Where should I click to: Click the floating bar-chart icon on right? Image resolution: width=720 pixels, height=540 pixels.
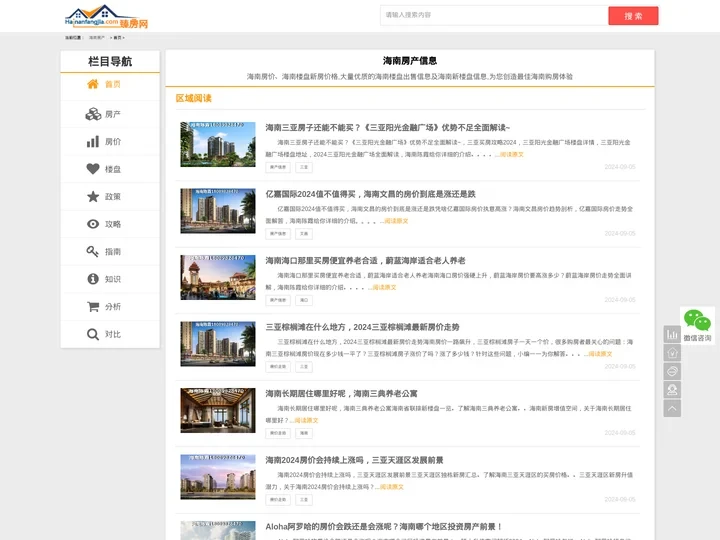pos(672,334)
